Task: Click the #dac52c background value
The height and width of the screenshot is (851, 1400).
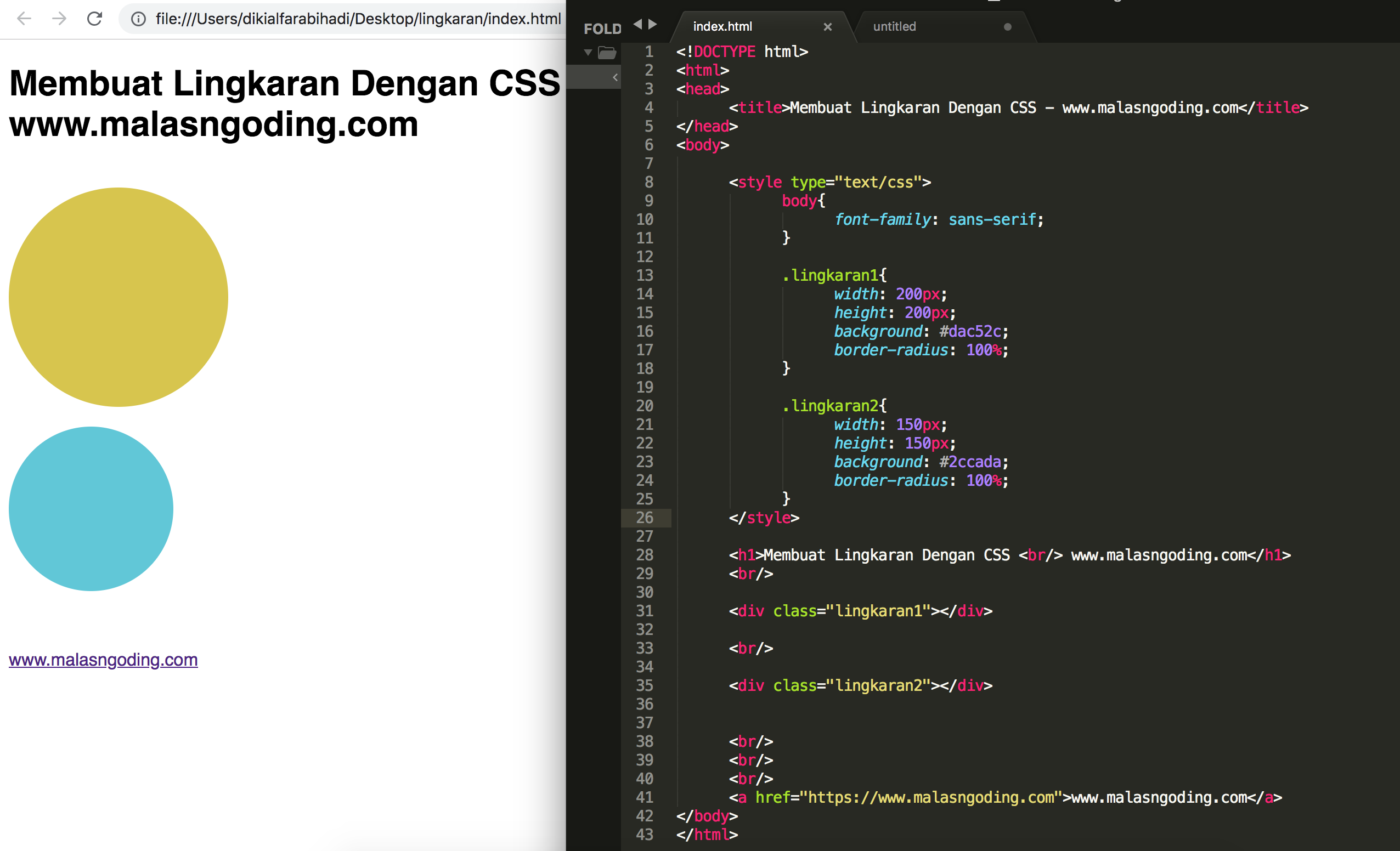Action: click(970, 331)
